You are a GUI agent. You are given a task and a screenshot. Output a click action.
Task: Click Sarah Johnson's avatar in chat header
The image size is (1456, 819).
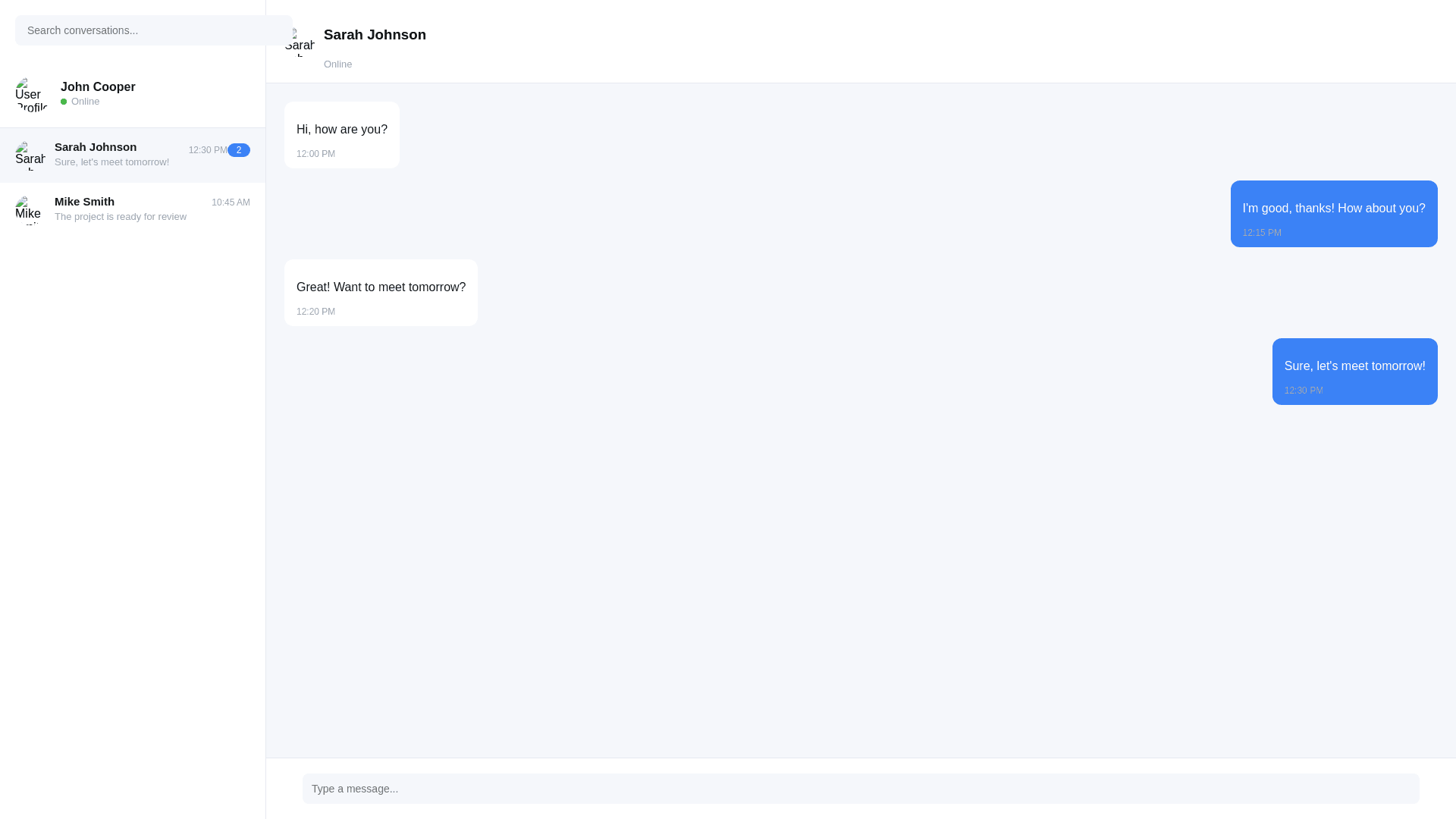(300, 42)
